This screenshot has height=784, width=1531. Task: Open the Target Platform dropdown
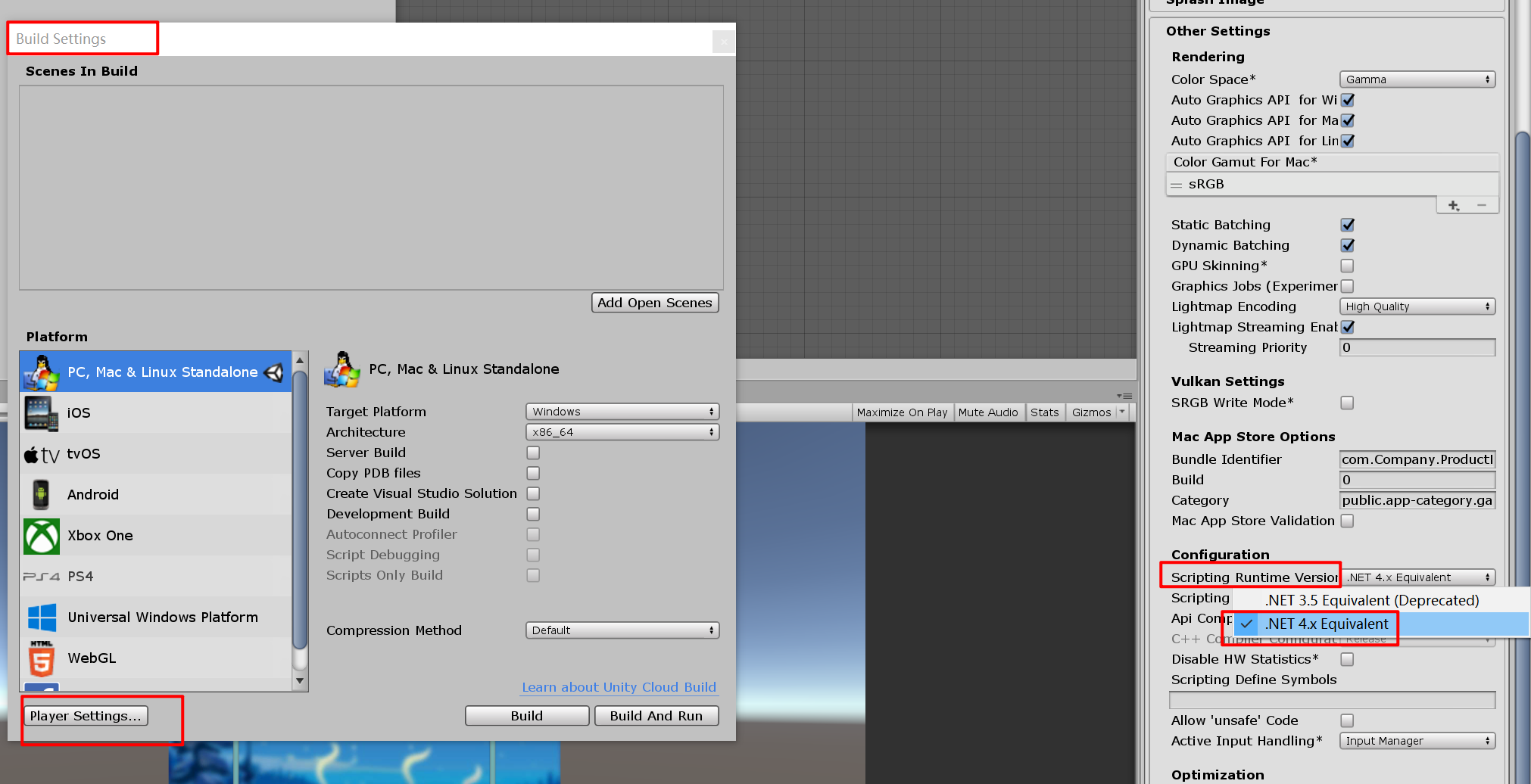[x=622, y=412]
